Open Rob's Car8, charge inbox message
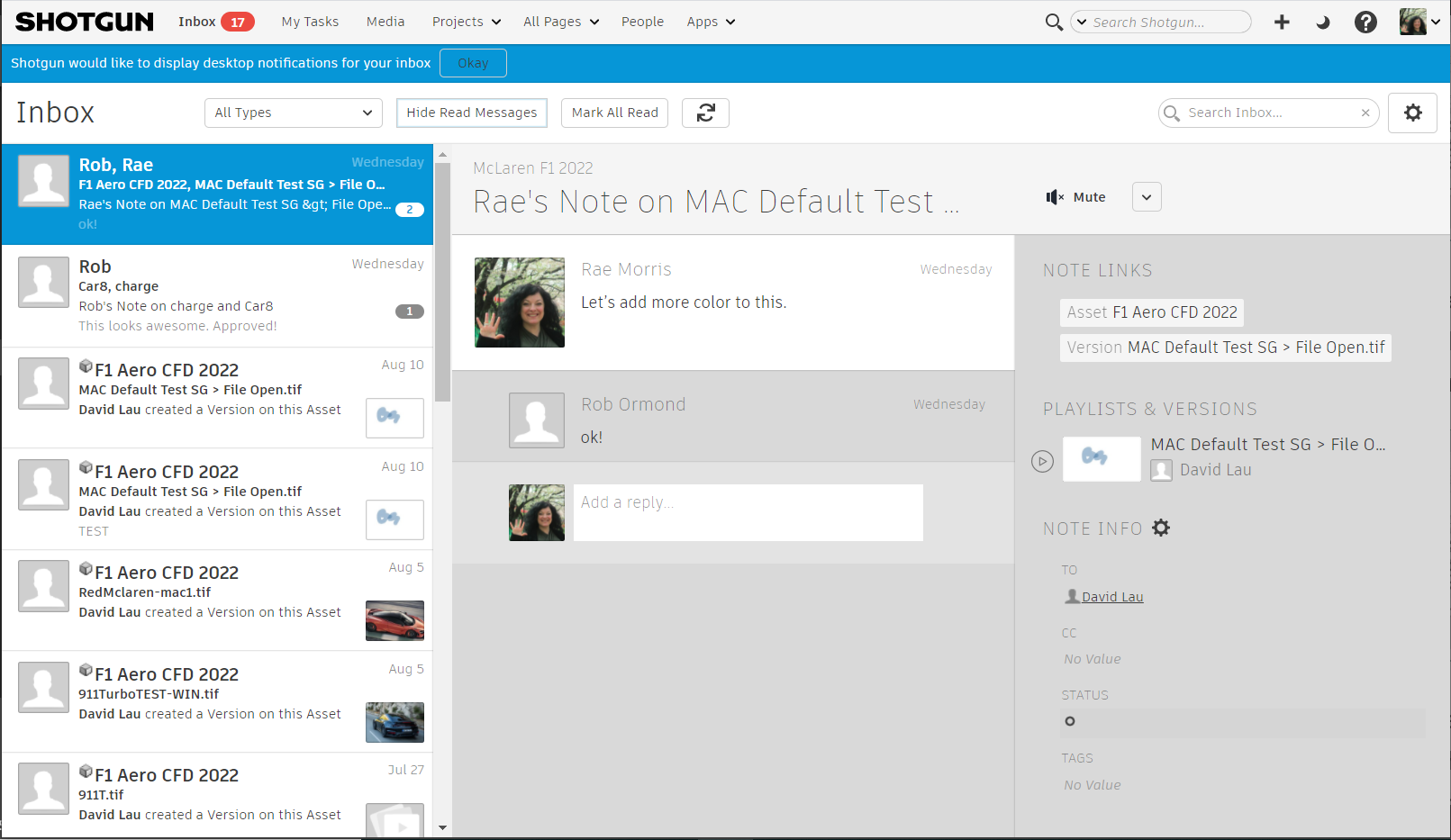The width and height of the screenshot is (1451, 840). pyautogui.click(x=217, y=296)
